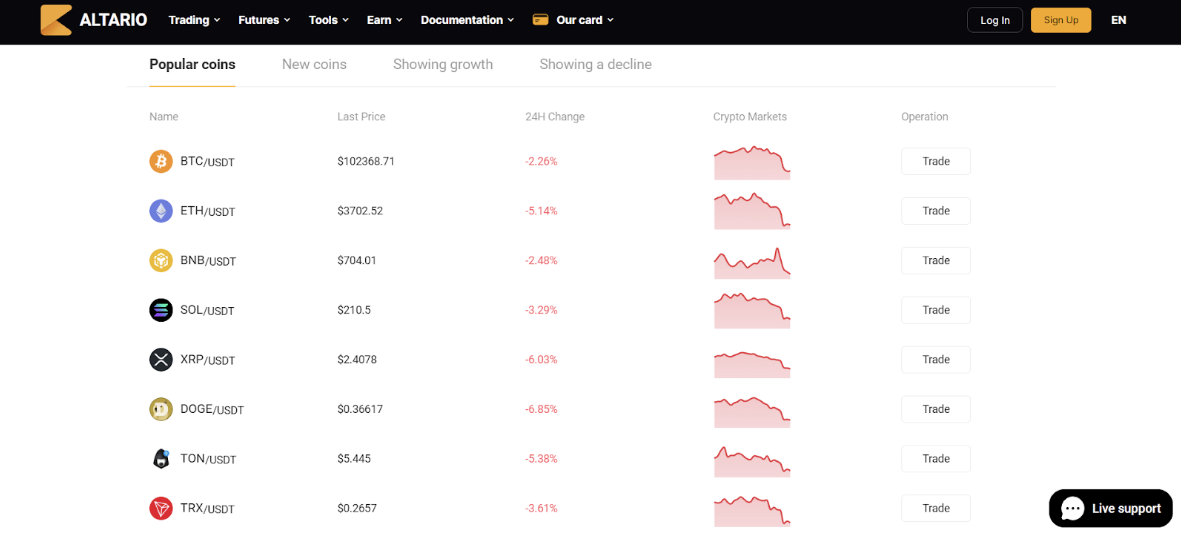Image resolution: width=1181 pixels, height=555 pixels.
Task: Open the Futures dropdown menu
Action: click(x=264, y=20)
